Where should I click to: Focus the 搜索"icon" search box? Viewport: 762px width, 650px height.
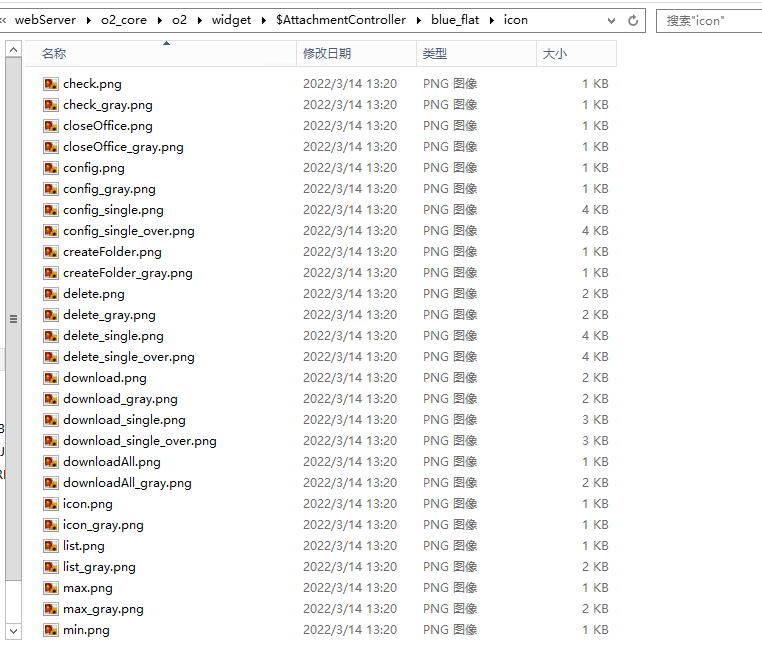pyautogui.click(x=710, y=21)
